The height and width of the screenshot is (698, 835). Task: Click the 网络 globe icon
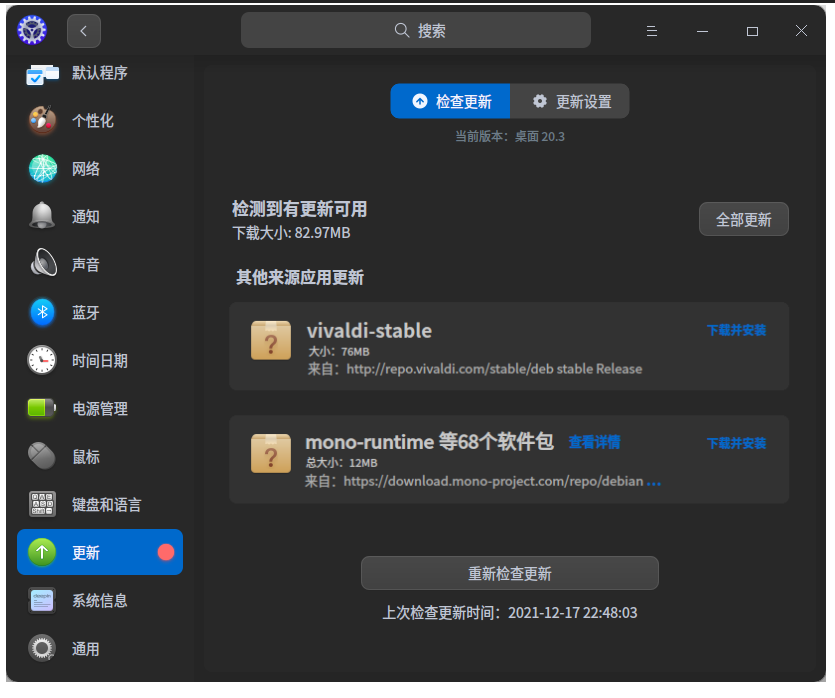pyautogui.click(x=43, y=169)
